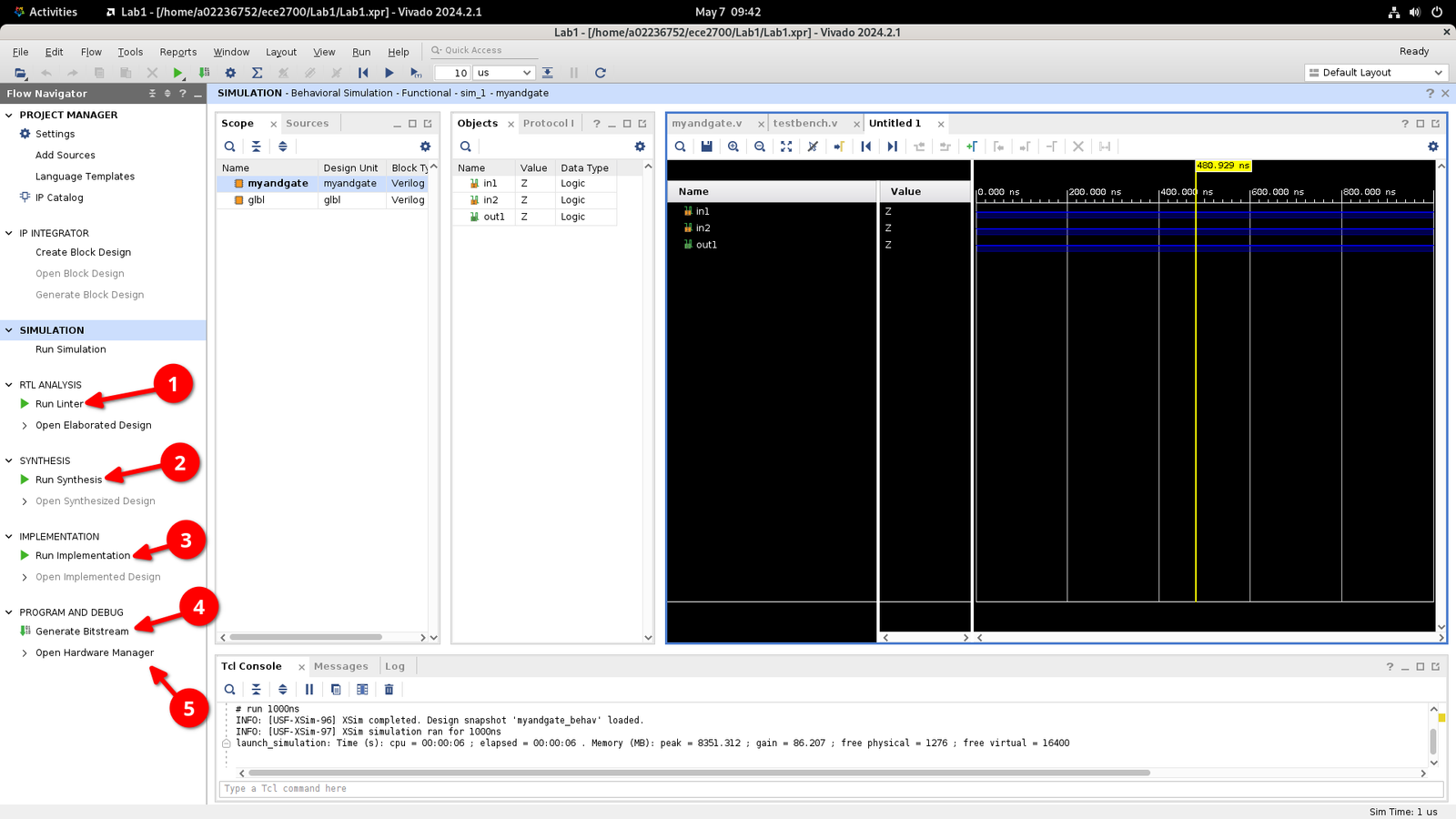
Task: Click the green Run flow toolbar icon
Action: pos(178,73)
